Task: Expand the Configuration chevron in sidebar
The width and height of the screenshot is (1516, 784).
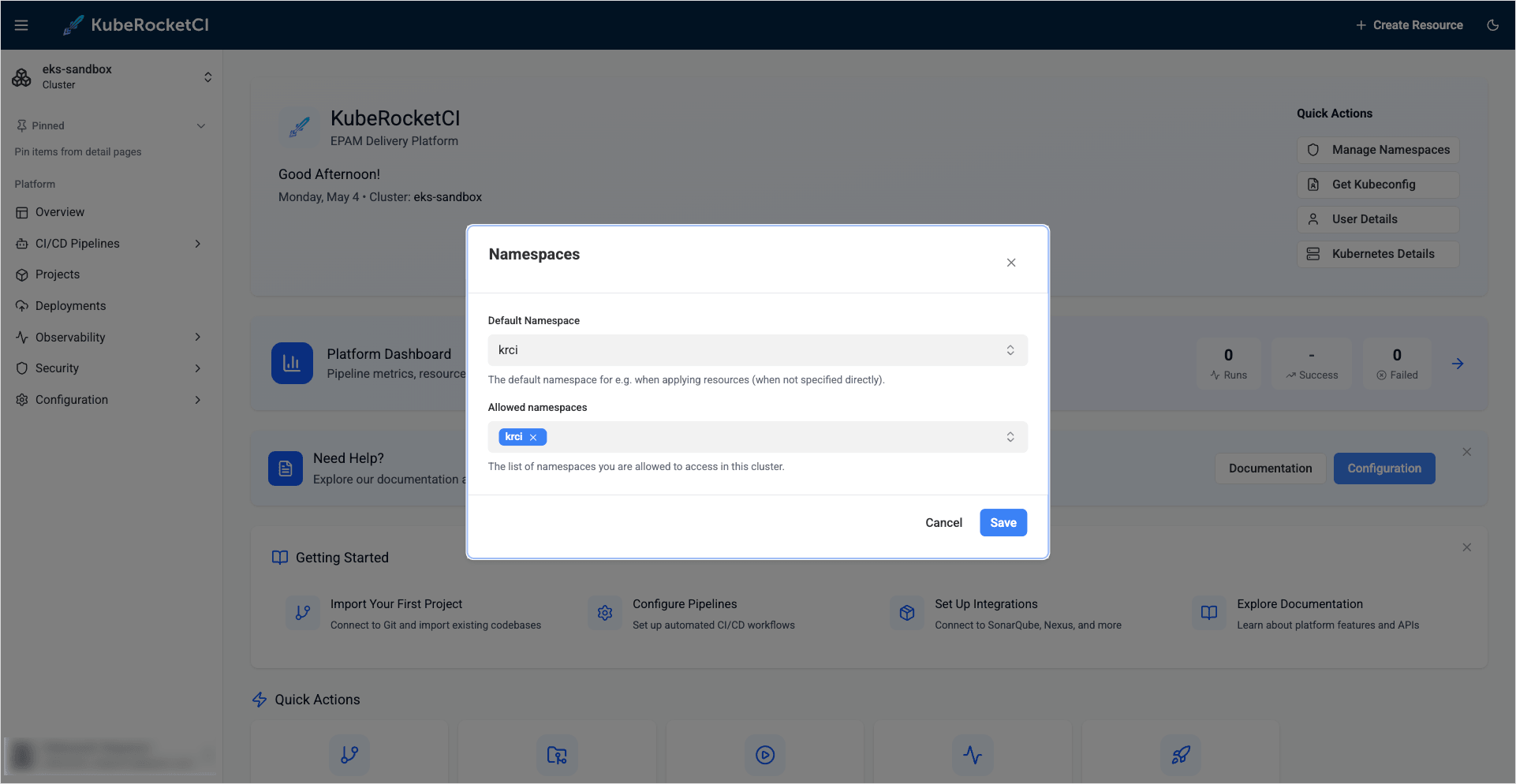Action: click(198, 400)
